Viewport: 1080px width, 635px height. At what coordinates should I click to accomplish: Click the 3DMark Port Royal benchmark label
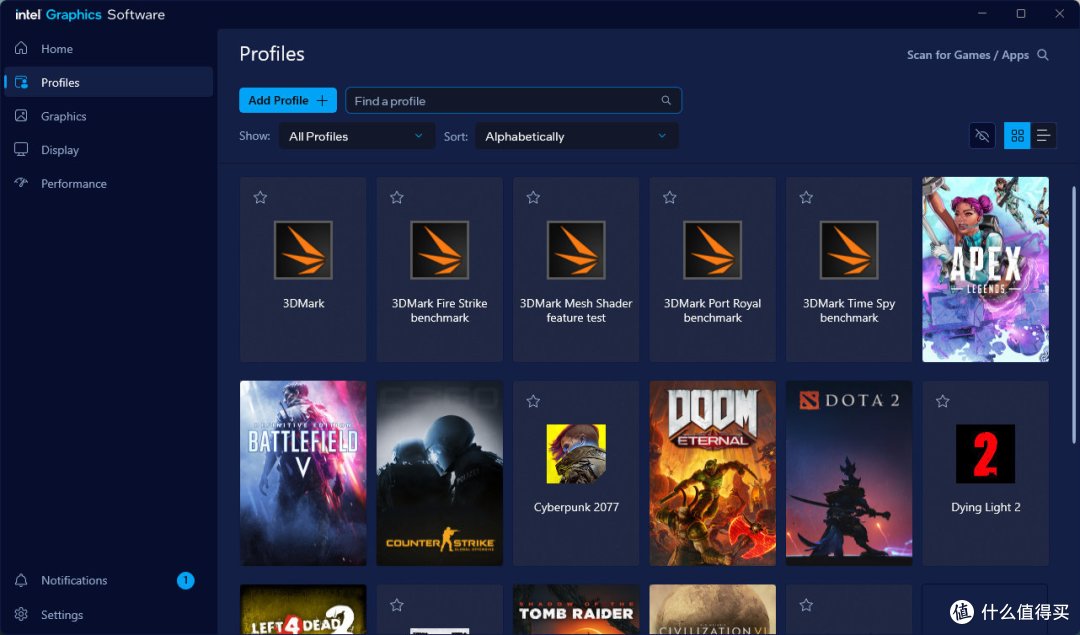coord(712,311)
